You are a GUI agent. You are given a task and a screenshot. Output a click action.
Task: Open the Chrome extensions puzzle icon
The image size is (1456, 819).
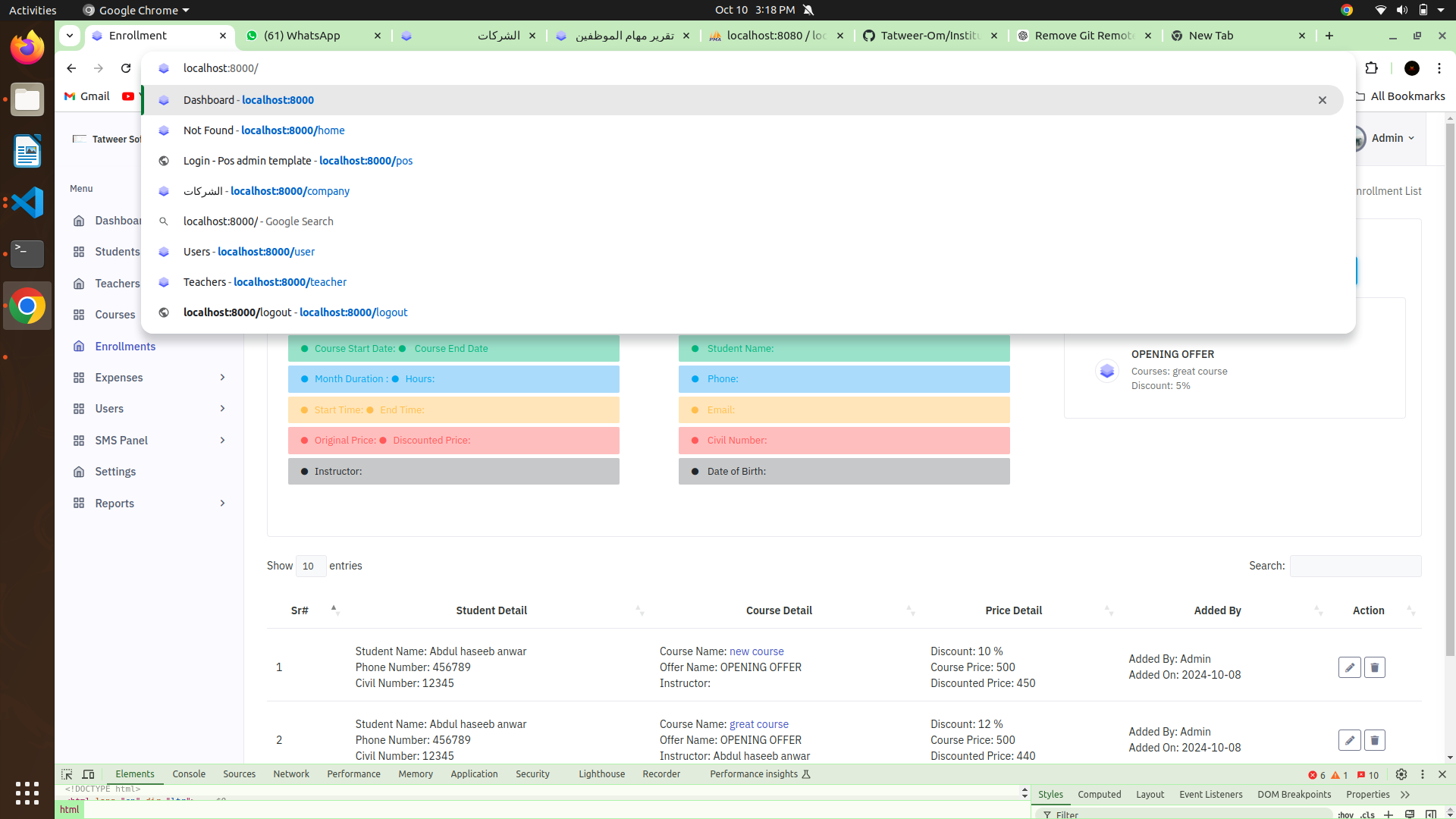tap(1371, 68)
